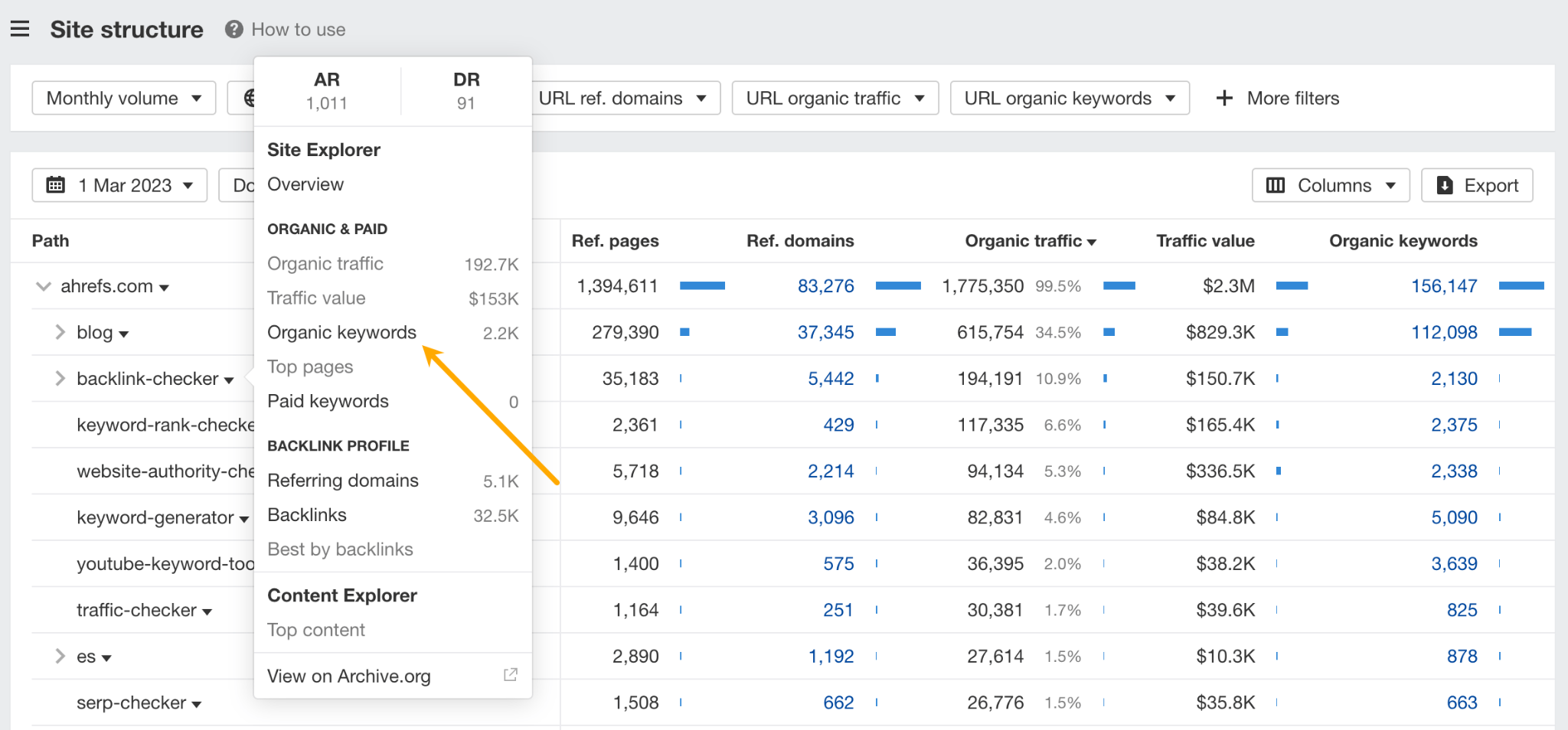
Task: Click the external link icon beside Archive.org
Action: pyautogui.click(x=511, y=675)
